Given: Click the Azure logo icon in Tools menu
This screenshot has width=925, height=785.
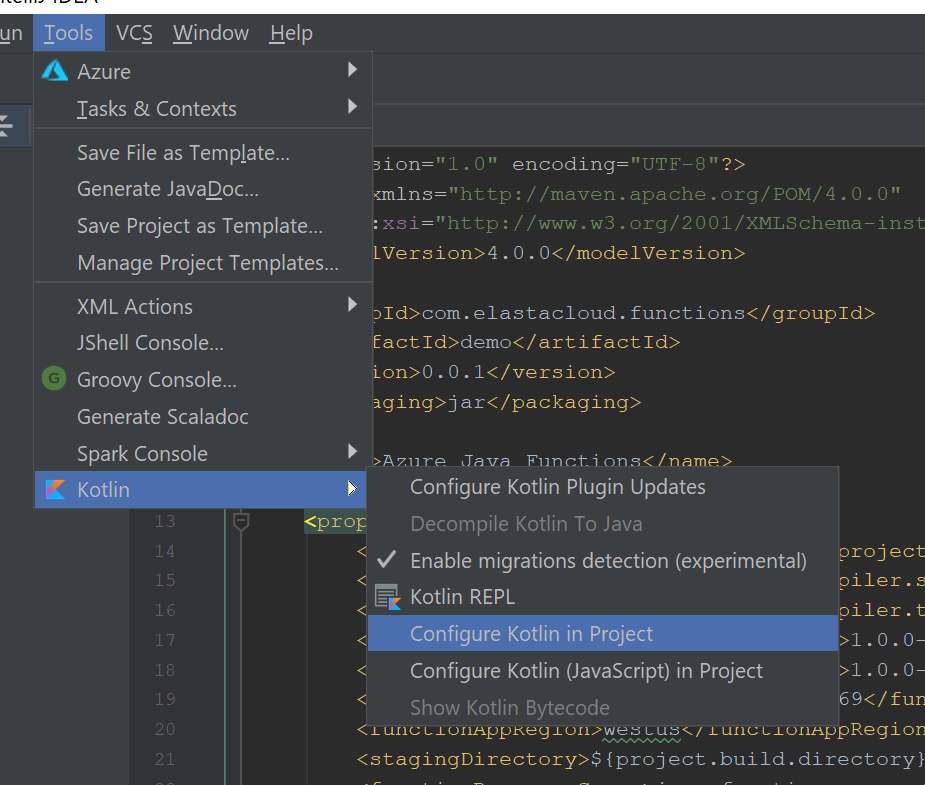Looking at the screenshot, I should point(55,71).
